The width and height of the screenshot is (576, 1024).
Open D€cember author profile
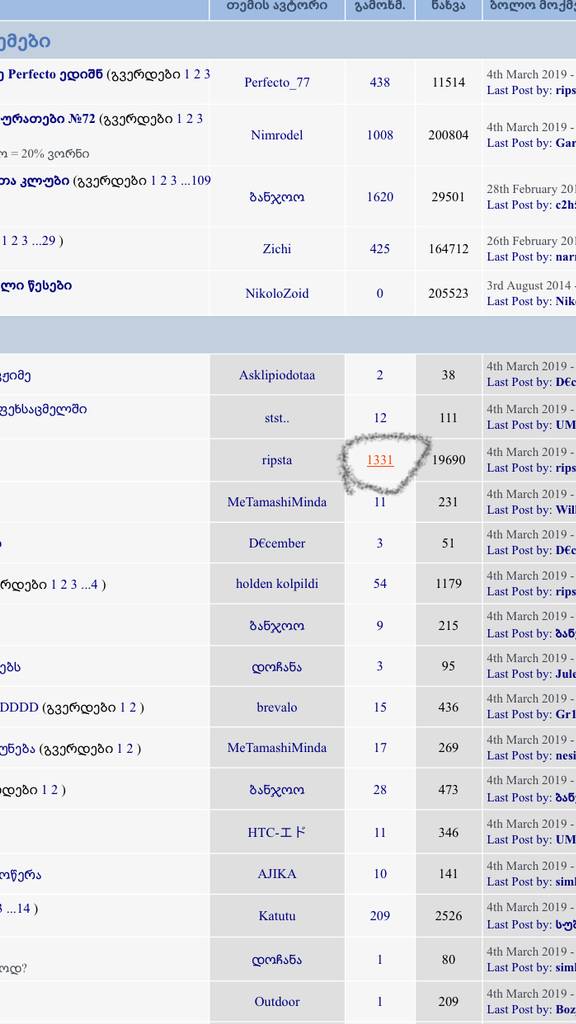pyautogui.click(x=277, y=543)
